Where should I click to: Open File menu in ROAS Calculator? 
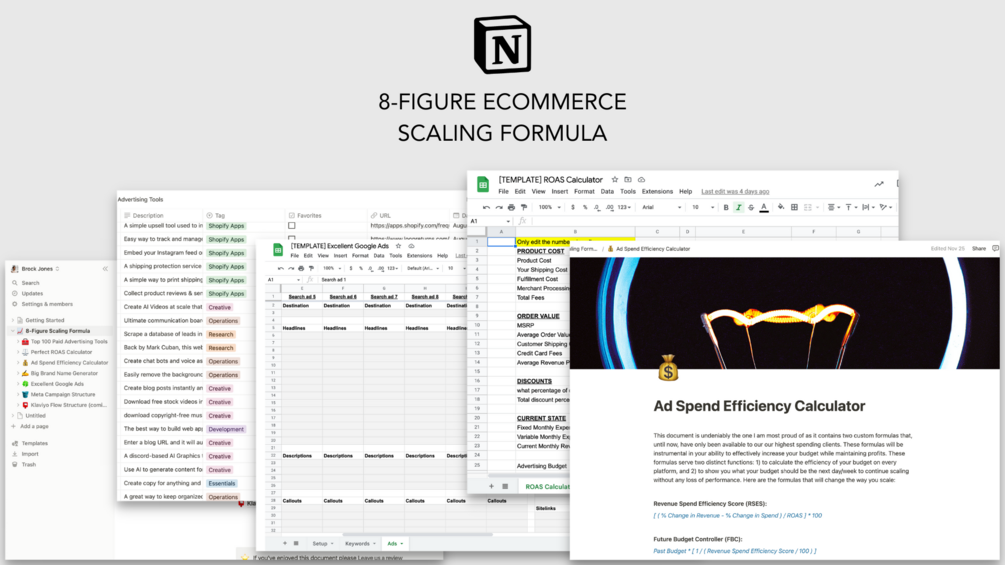pyautogui.click(x=503, y=192)
